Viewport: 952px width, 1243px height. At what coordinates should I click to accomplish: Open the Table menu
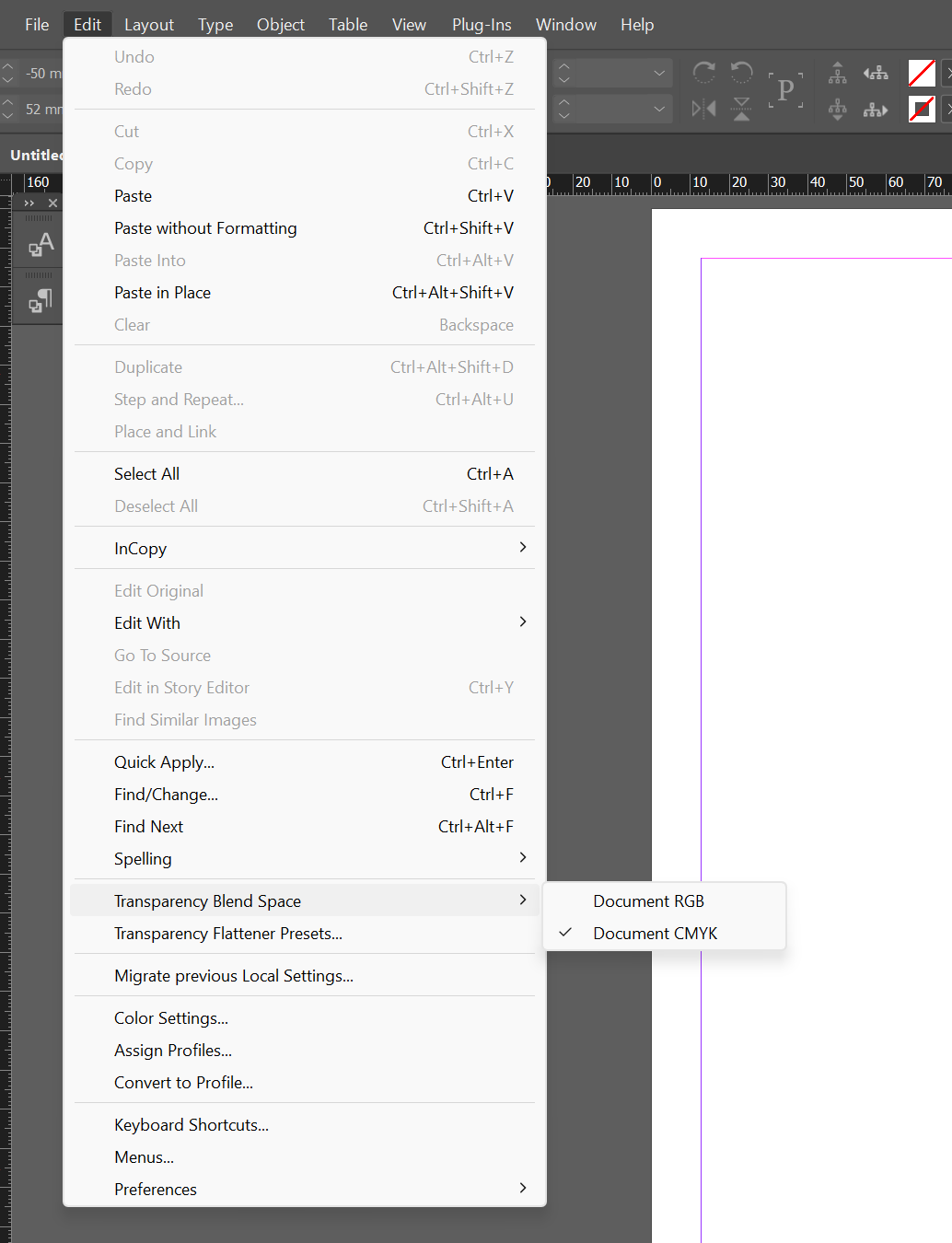click(x=348, y=25)
